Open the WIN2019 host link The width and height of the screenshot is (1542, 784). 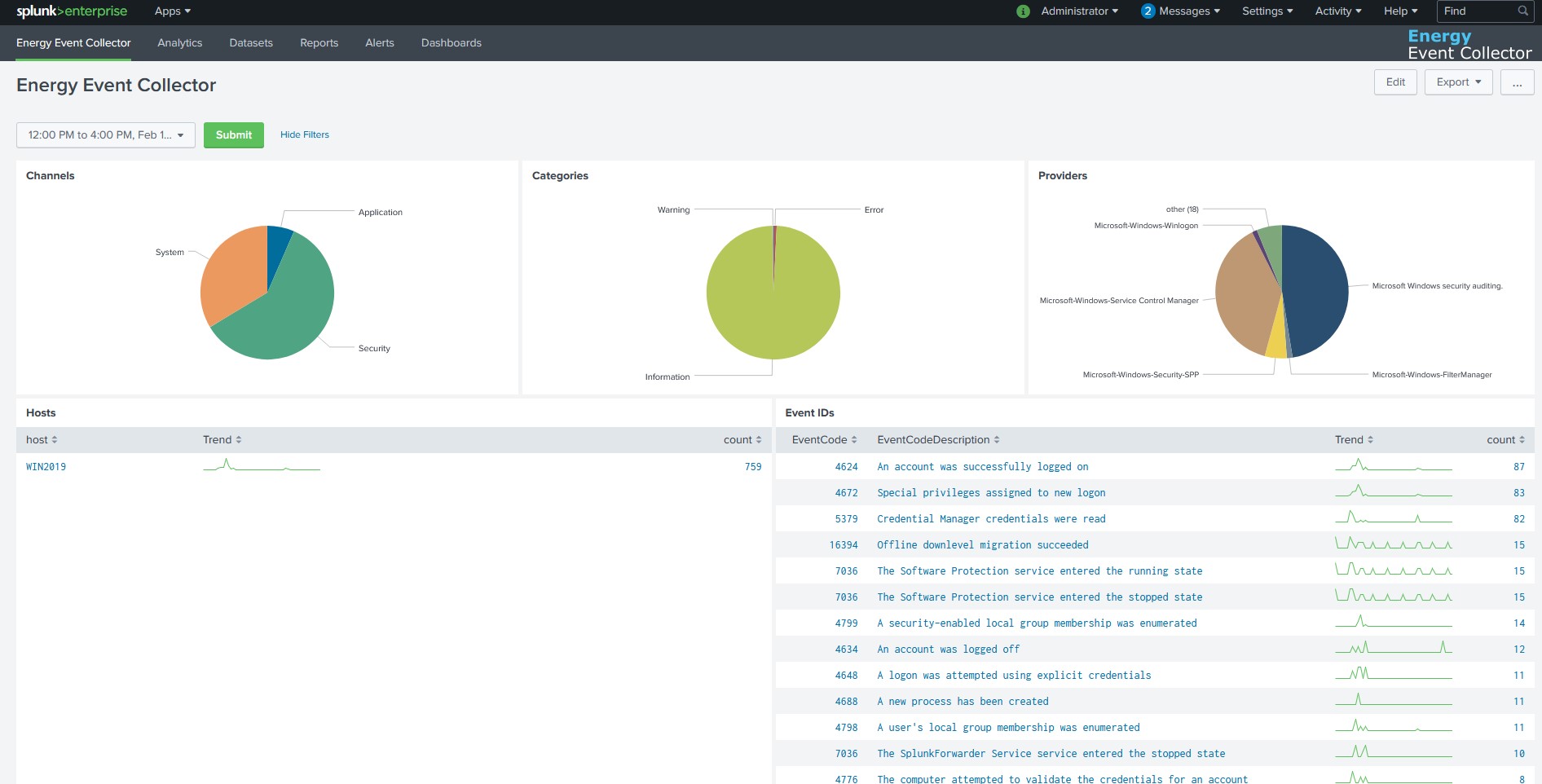(46, 467)
